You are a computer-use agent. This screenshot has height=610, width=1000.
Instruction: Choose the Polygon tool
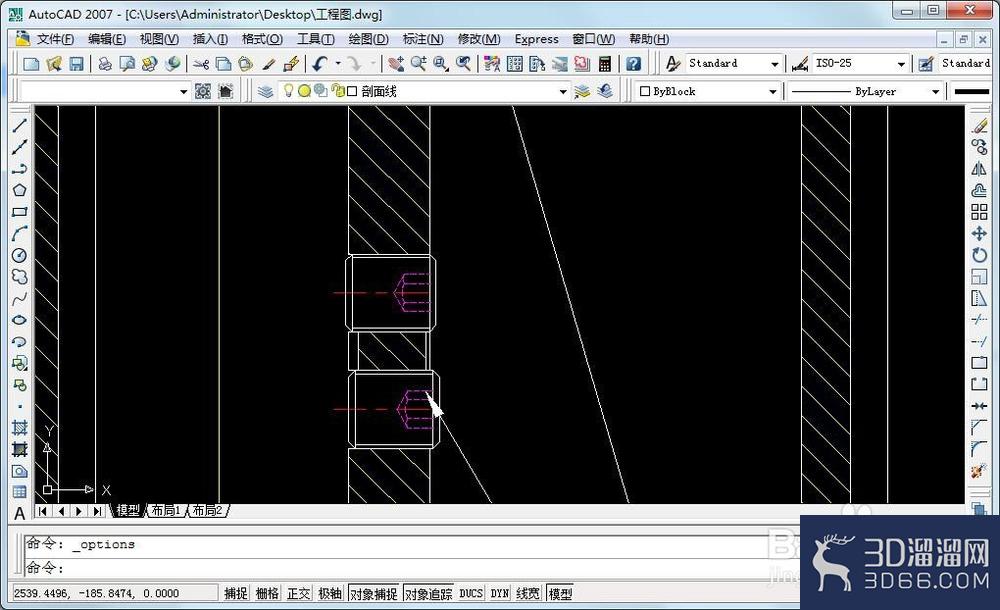[19, 190]
